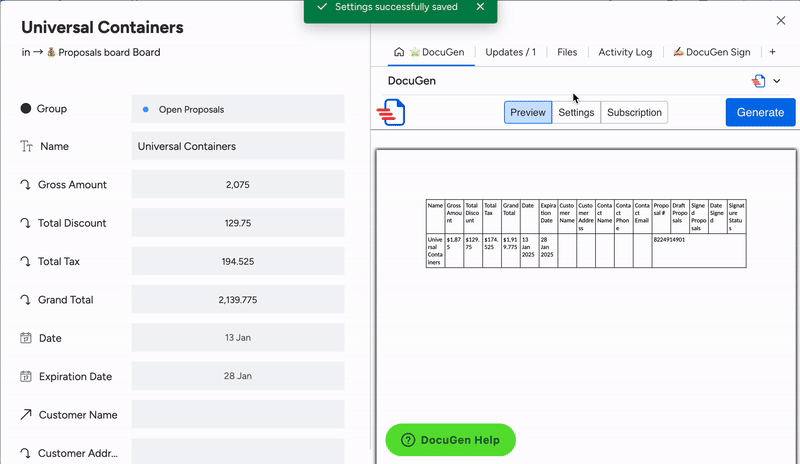This screenshot has height=464, width=800.
Task: Click the large DocuGen logo icon
Action: [391, 112]
